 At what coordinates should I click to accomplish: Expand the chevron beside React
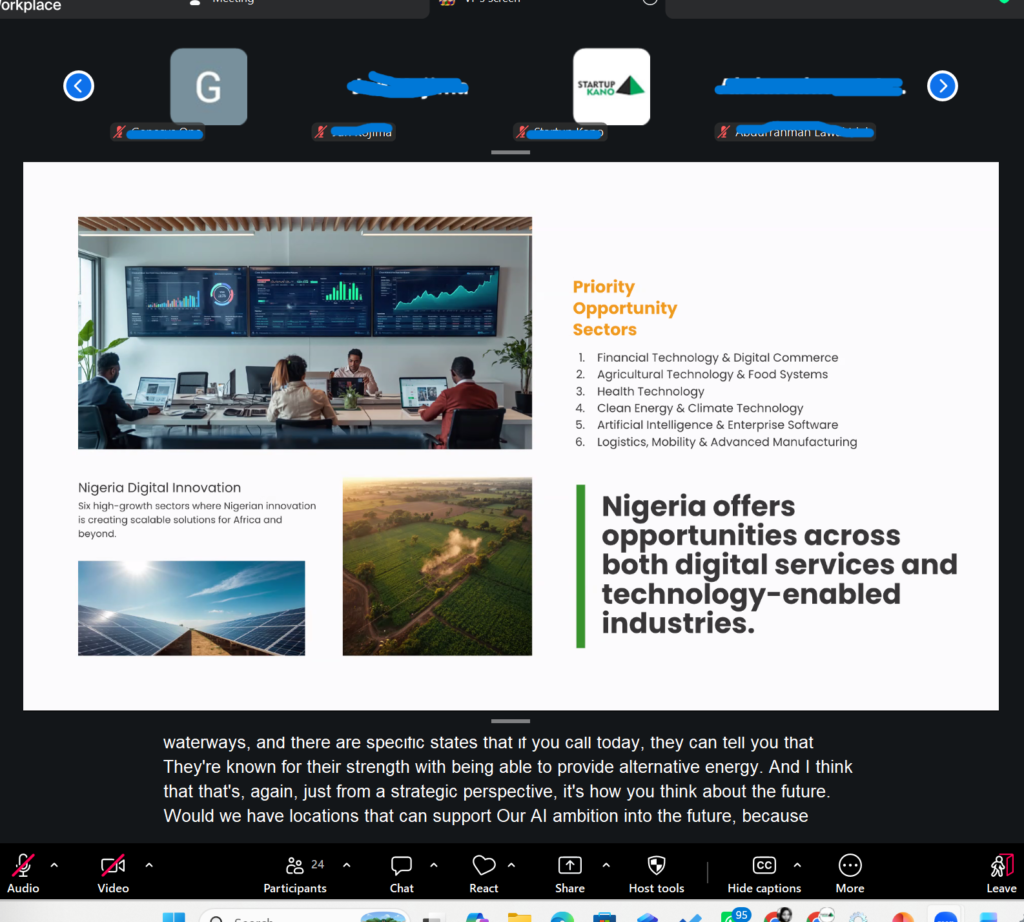click(x=511, y=865)
